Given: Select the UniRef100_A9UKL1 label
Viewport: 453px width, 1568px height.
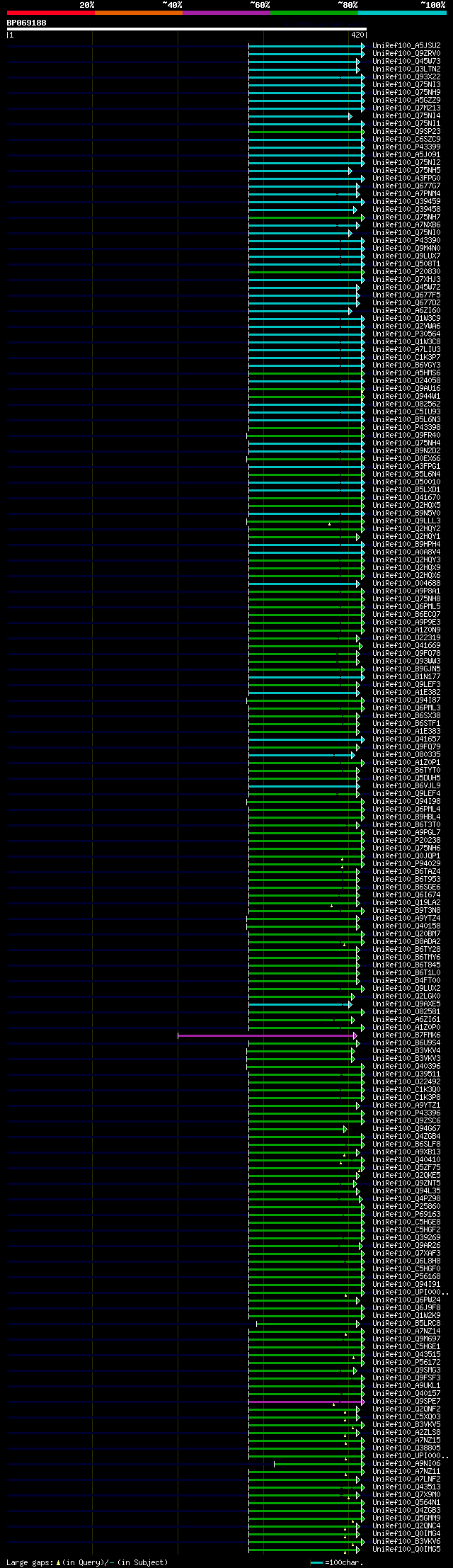Looking at the screenshot, I should coord(406,1386).
